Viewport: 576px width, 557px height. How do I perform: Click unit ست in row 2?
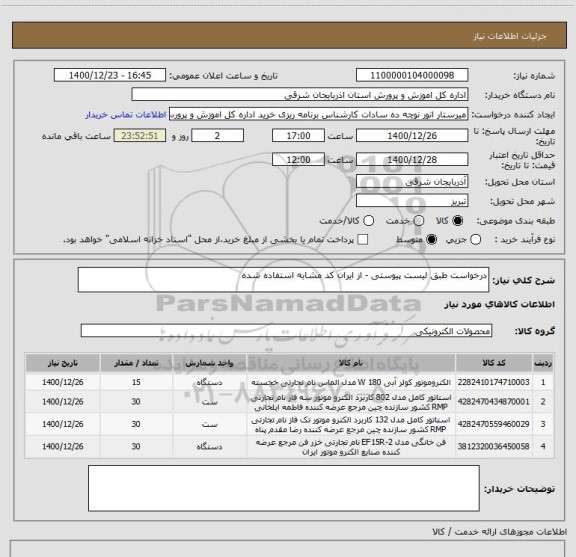209,402
